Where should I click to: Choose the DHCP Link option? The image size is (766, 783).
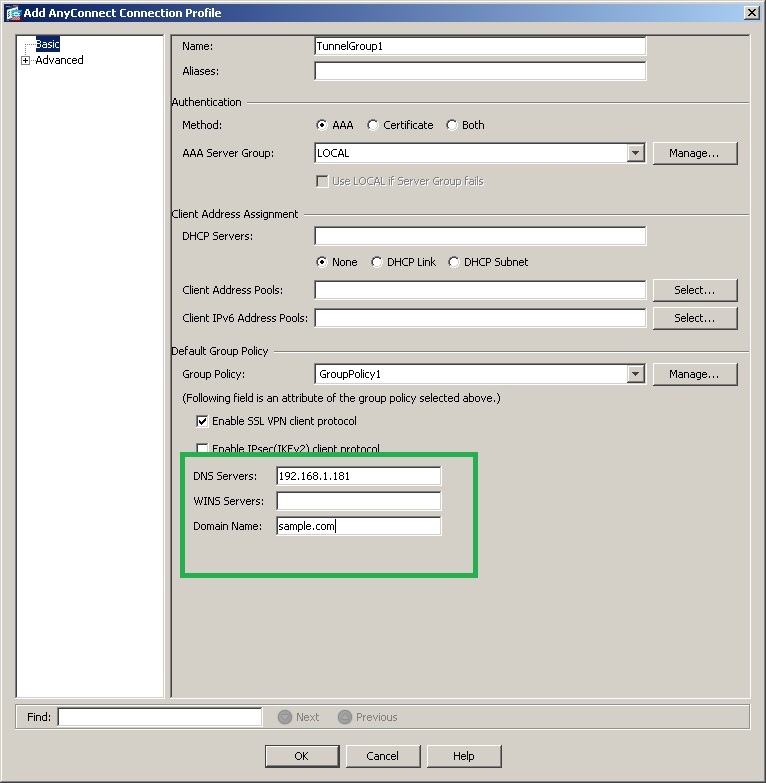(377, 262)
